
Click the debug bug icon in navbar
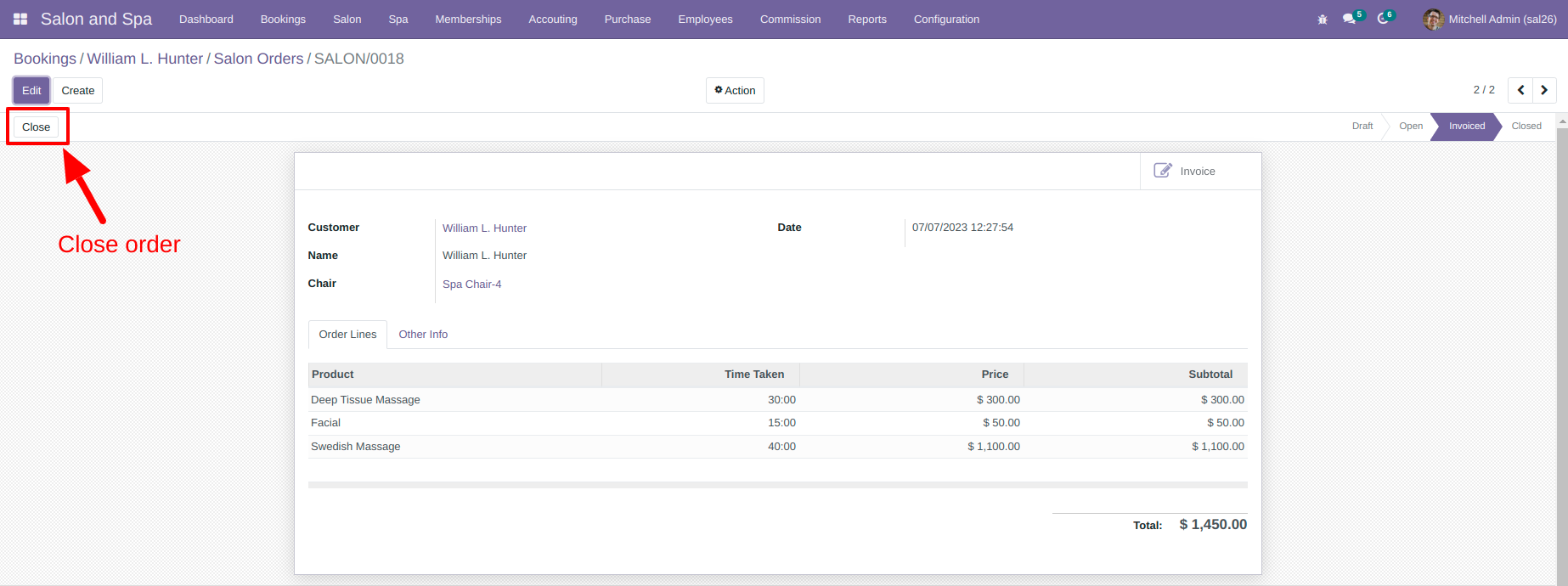point(1323,19)
